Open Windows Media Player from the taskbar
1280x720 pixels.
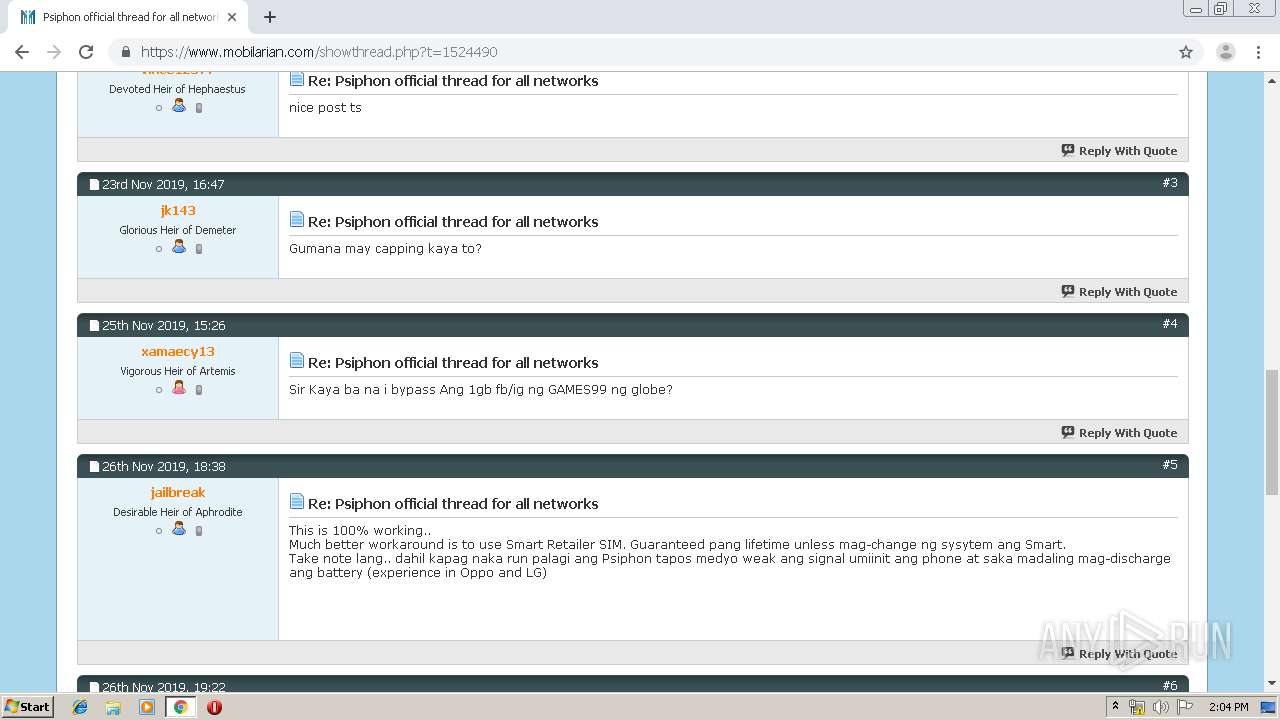click(147, 707)
